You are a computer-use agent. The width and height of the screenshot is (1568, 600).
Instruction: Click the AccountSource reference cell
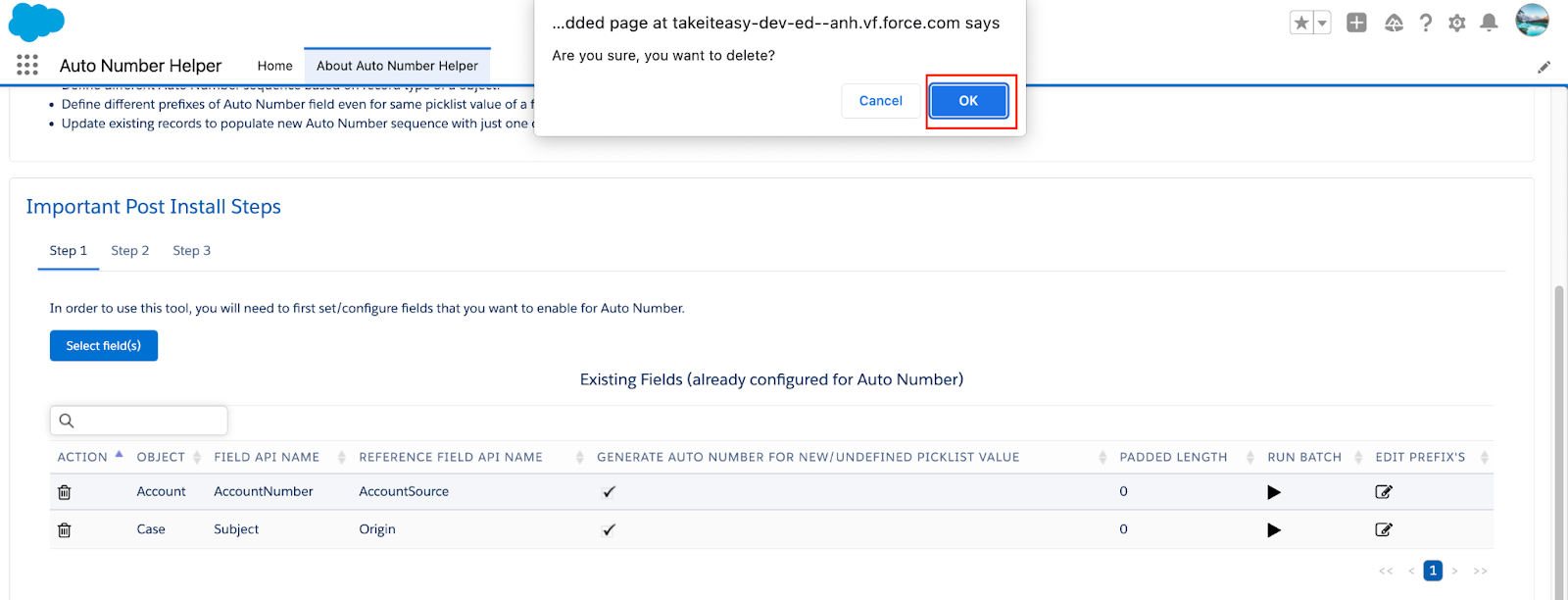click(x=404, y=492)
